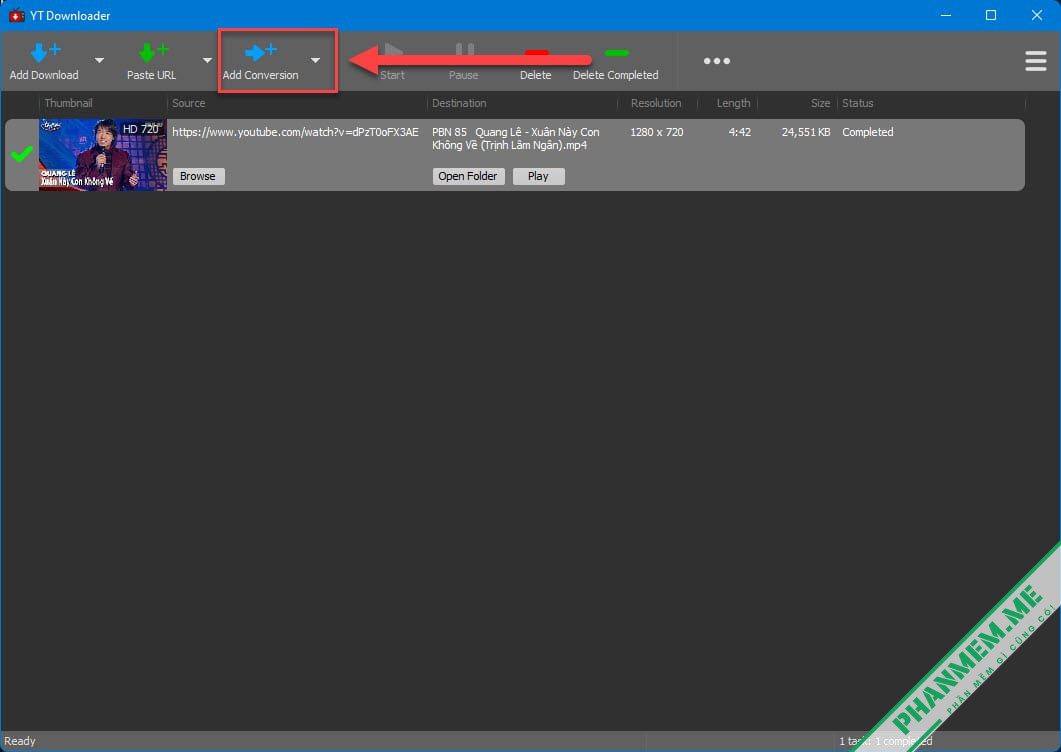The width and height of the screenshot is (1061, 752).
Task: Sort by the Length column header
Action: (733, 103)
